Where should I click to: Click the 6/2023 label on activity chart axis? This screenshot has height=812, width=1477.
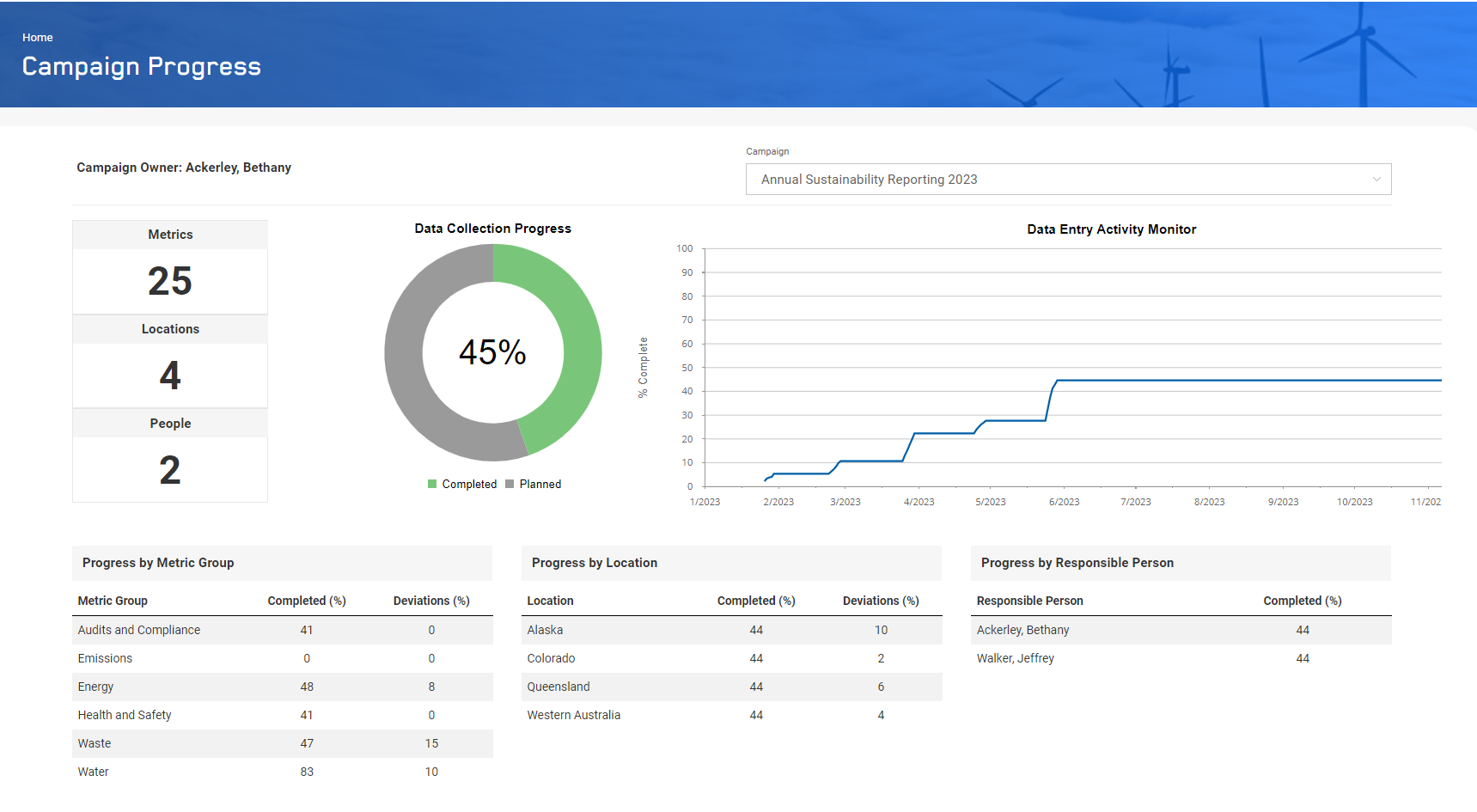[x=1064, y=502]
